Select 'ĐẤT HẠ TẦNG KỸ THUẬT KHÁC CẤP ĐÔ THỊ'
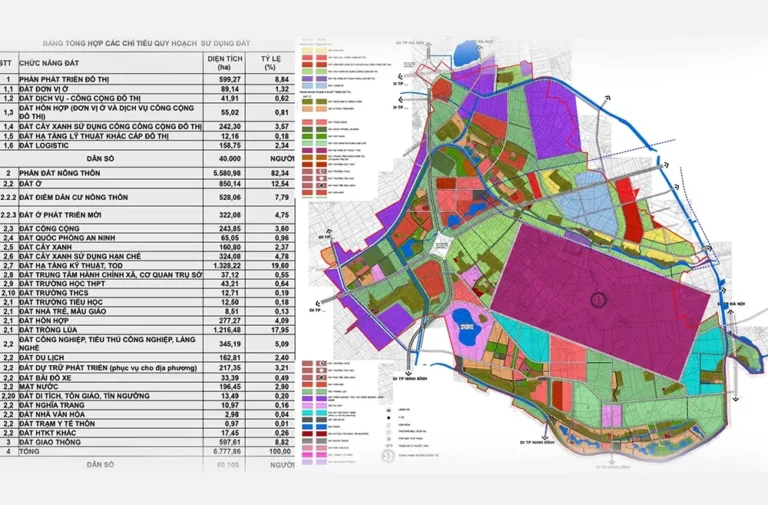 pyautogui.click(x=94, y=136)
